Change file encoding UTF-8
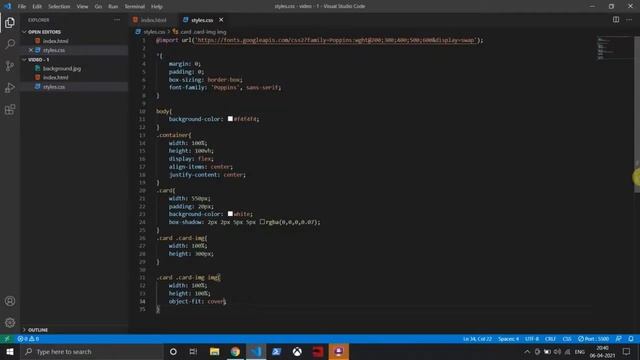 [532, 339]
